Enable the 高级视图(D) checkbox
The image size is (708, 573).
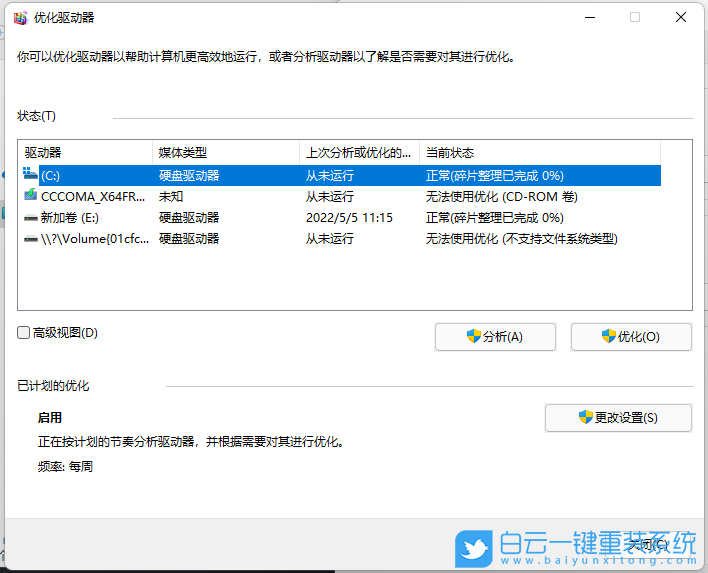coord(23,333)
